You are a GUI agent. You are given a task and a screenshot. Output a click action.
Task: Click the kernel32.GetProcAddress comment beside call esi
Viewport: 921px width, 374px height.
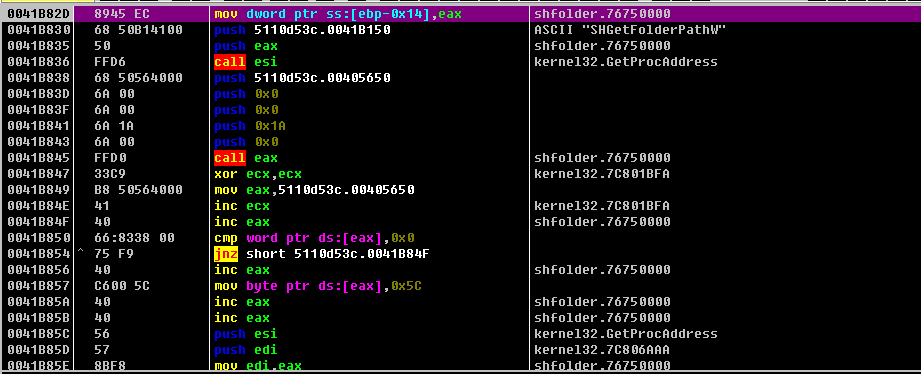pos(626,62)
